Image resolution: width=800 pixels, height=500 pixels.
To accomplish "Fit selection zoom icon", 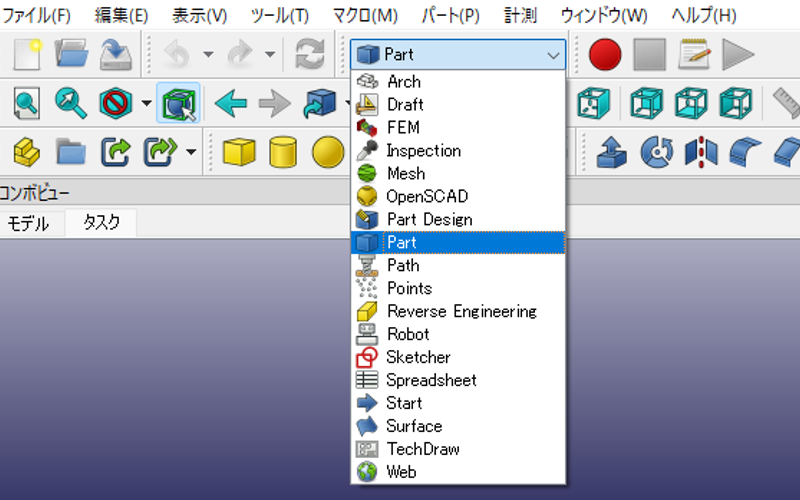I will [x=71, y=104].
